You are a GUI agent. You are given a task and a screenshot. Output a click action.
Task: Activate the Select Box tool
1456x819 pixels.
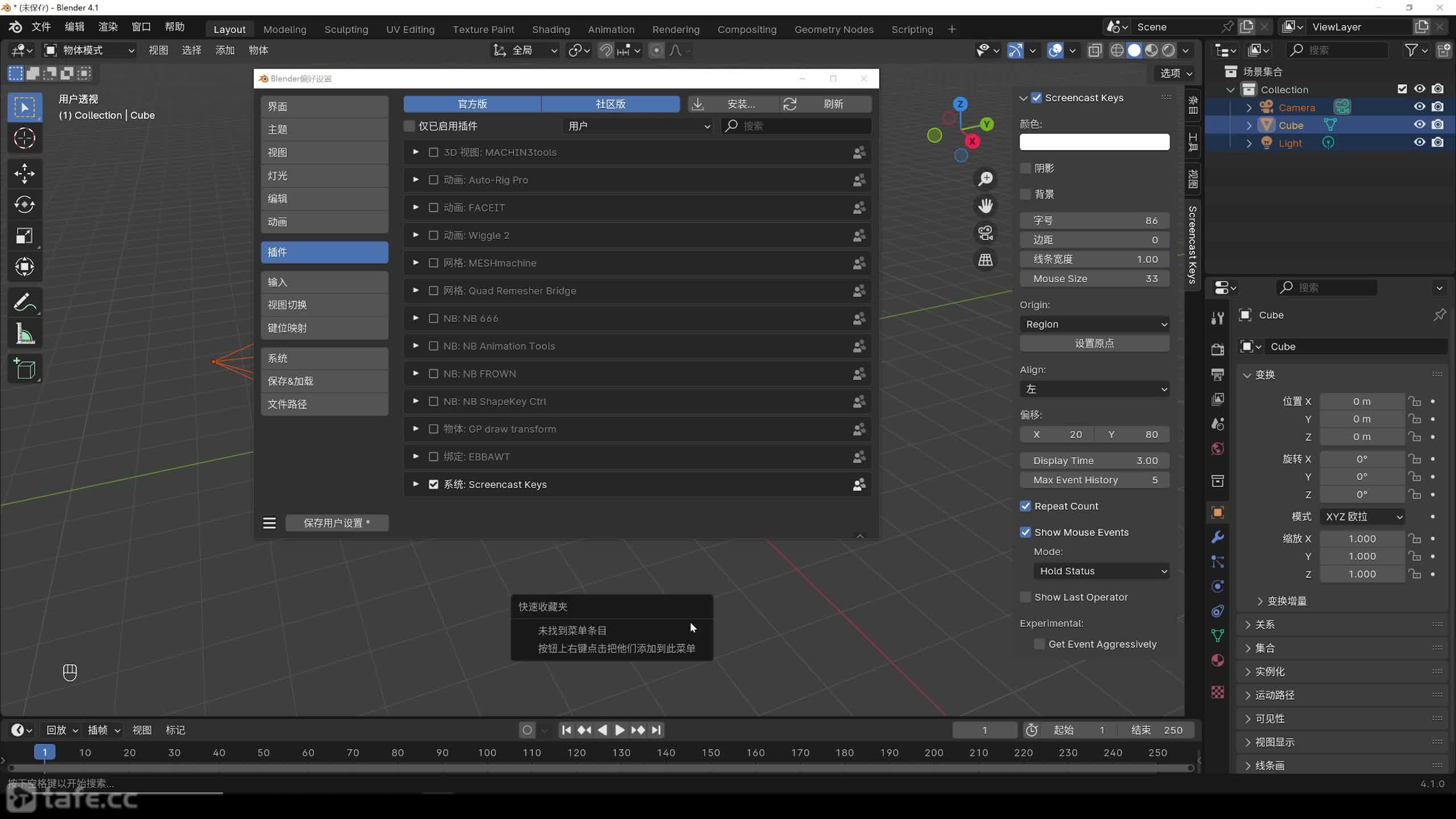point(24,107)
